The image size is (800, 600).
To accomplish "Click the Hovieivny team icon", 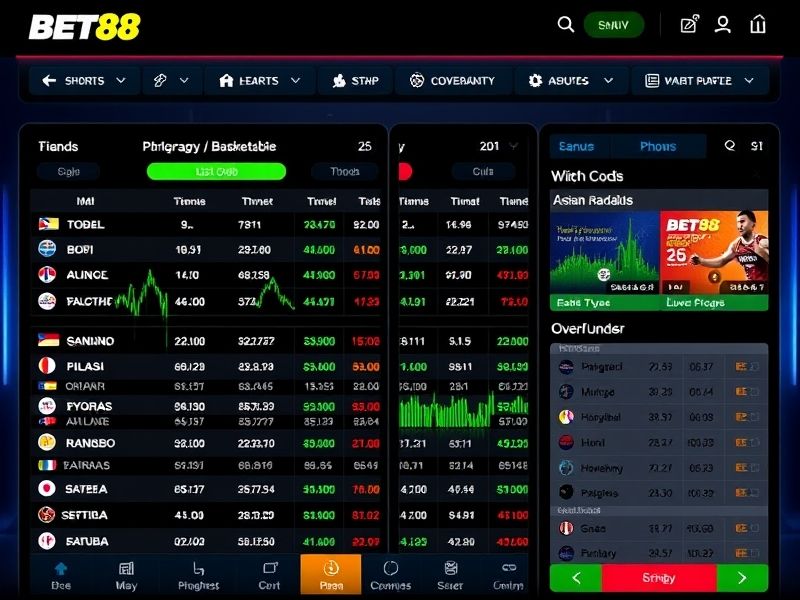I will coord(566,467).
